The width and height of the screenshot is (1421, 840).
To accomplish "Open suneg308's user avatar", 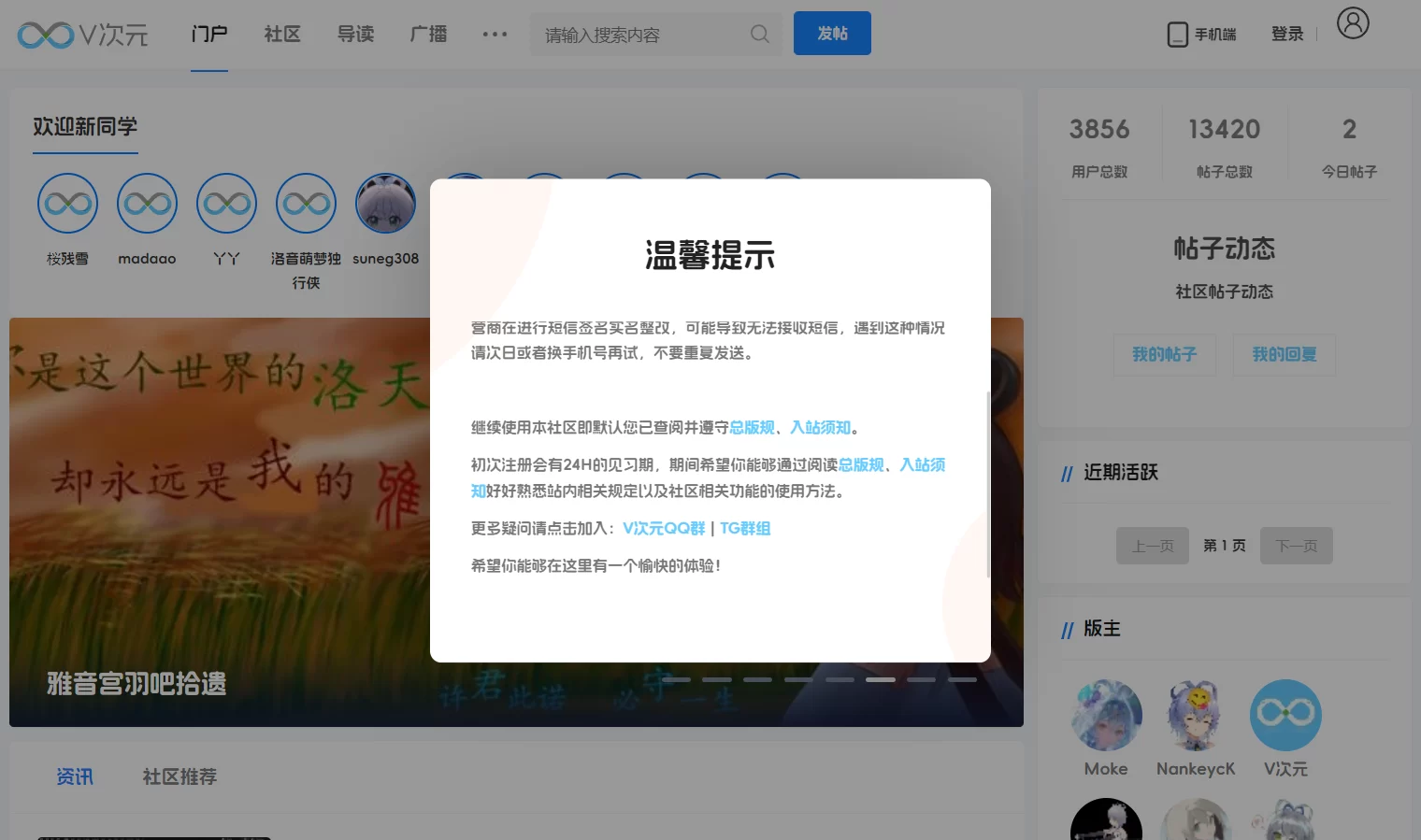I will coord(385,203).
